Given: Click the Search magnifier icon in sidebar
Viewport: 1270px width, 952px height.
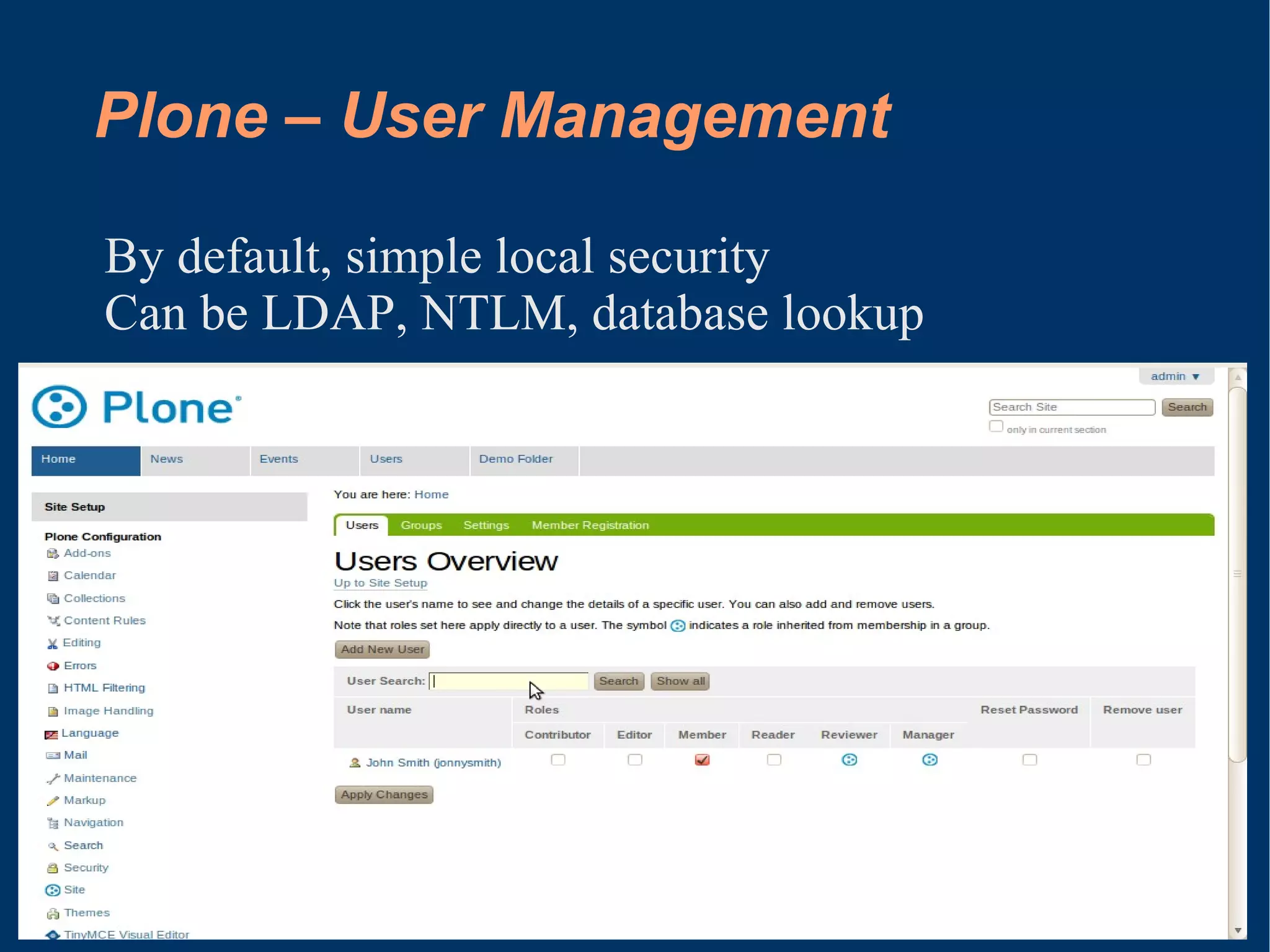Looking at the screenshot, I should tap(53, 846).
